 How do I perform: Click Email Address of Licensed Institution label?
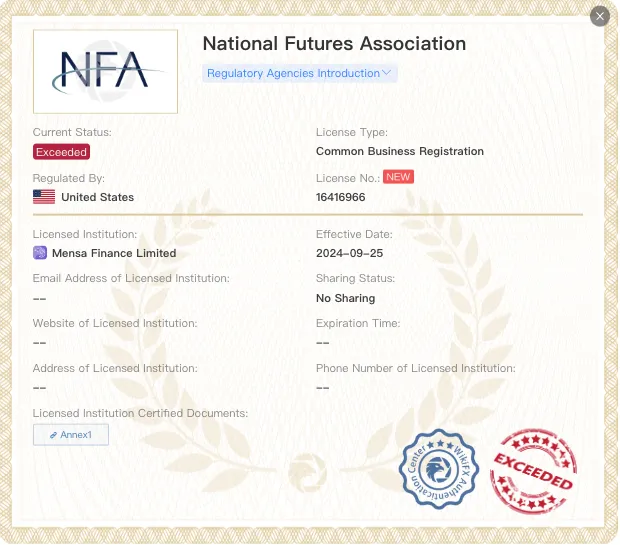click(131, 278)
